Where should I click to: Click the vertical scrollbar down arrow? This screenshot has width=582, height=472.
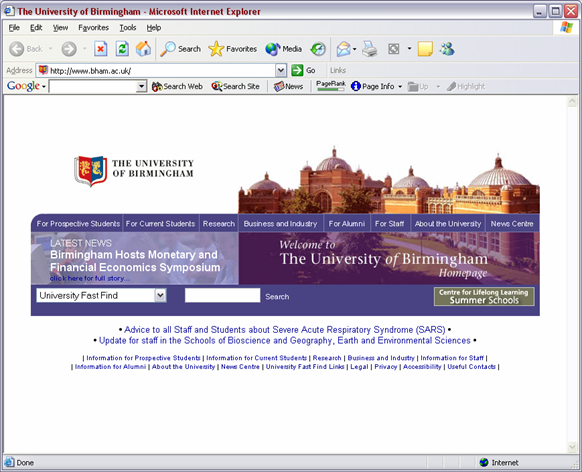pos(572,447)
